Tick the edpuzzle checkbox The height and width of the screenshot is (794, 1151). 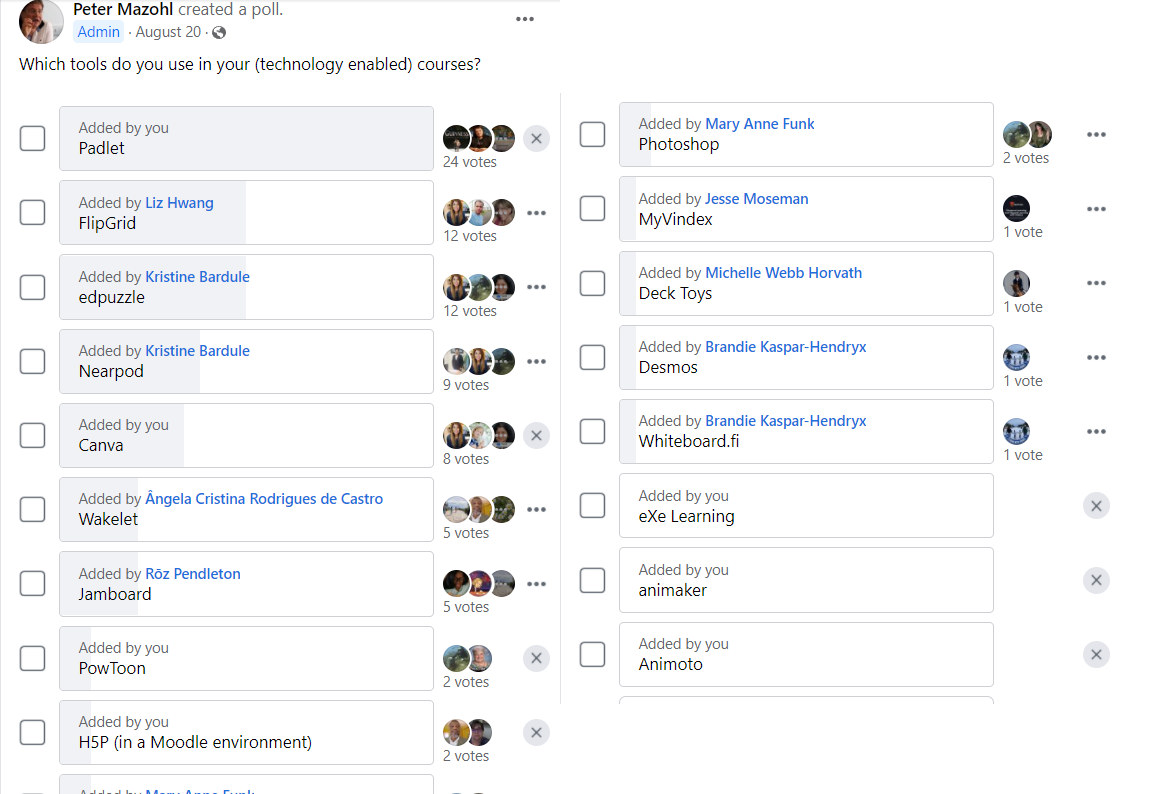32,288
